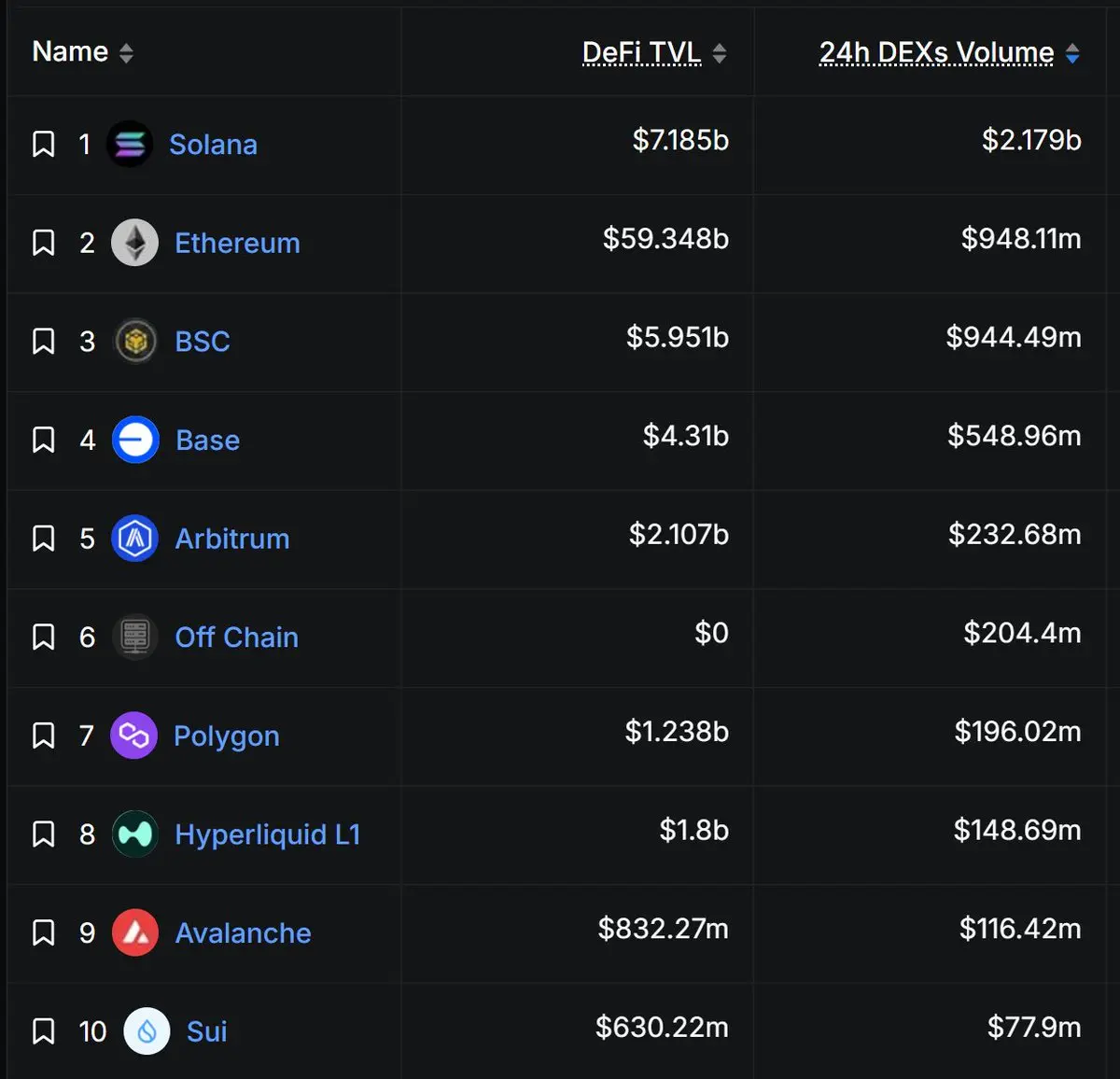Viewport: 1120px width, 1079px height.
Task: Bookmark the Solana row
Action: (x=44, y=145)
